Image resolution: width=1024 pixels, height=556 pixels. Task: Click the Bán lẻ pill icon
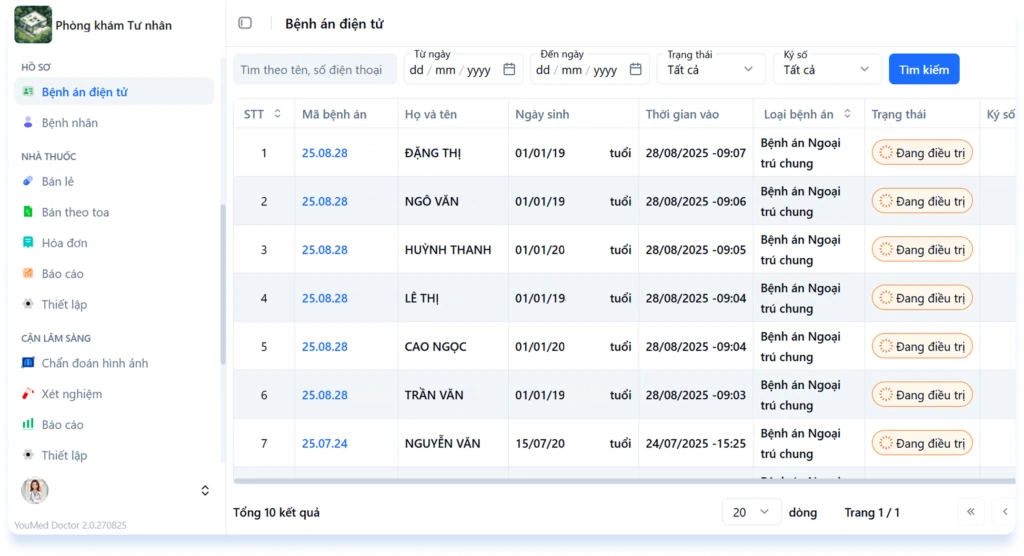point(28,182)
